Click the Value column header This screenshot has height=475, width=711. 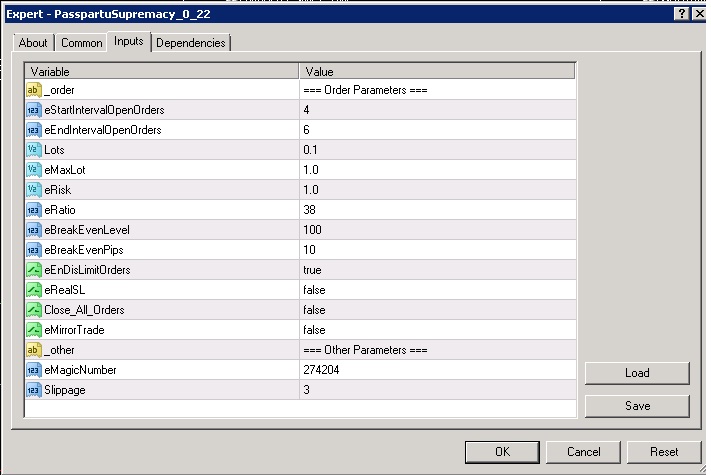437,72
